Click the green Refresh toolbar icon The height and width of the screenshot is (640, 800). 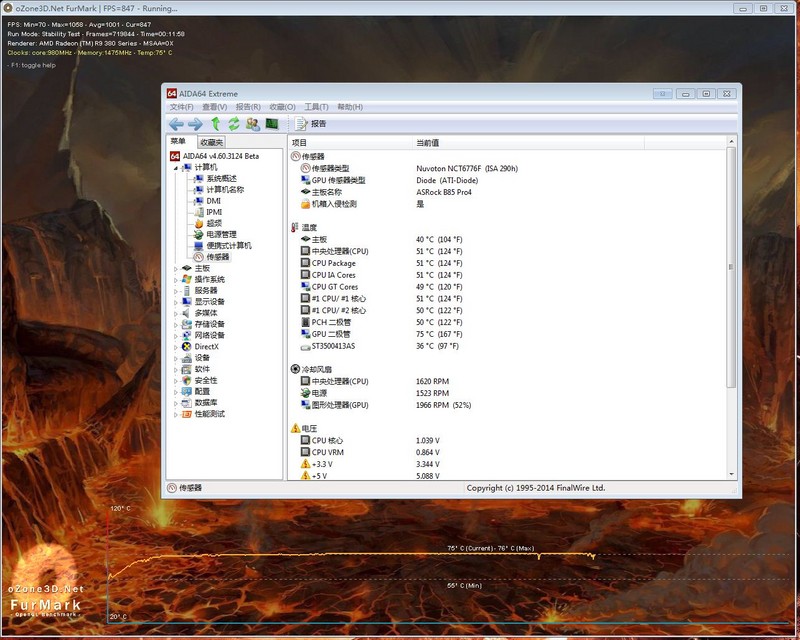point(233,124)
